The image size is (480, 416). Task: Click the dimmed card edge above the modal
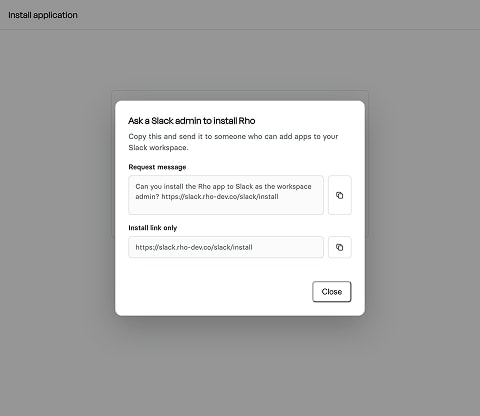point(240,95)
